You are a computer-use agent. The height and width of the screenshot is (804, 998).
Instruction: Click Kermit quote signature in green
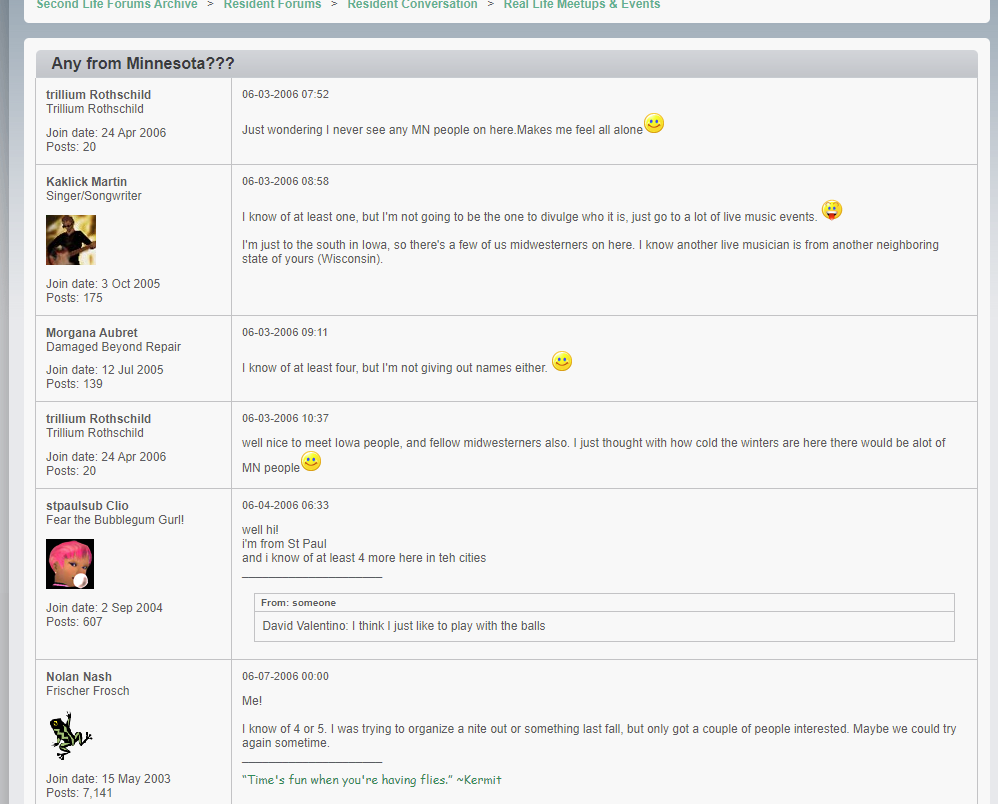(x=372, y=780)
